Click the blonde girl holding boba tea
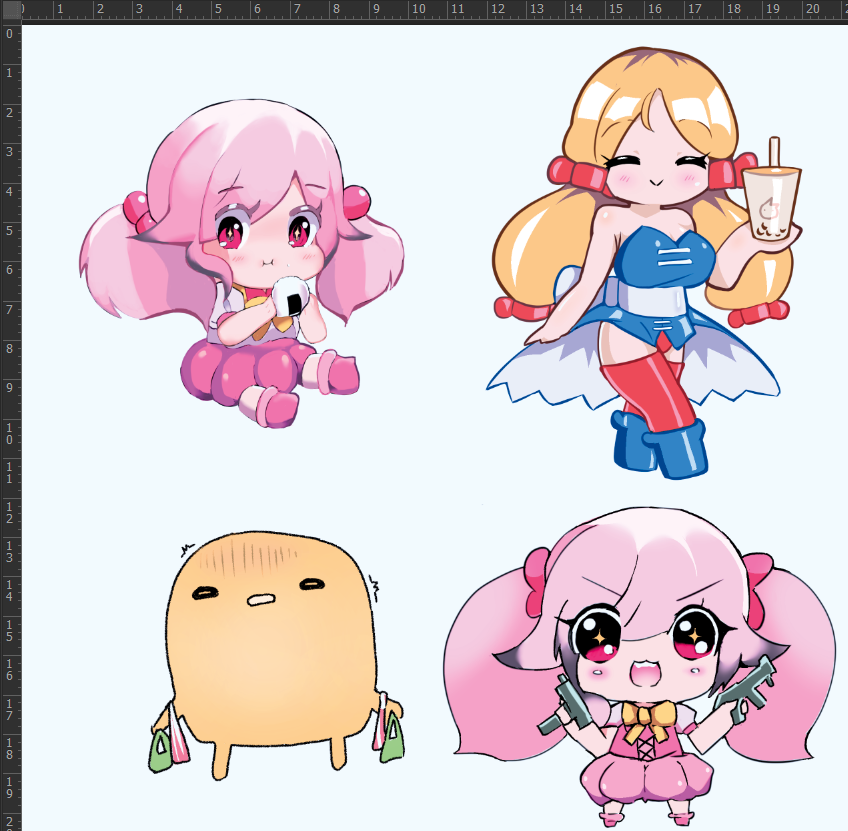Viewport: 848px width, 831px height. [644, 263]
